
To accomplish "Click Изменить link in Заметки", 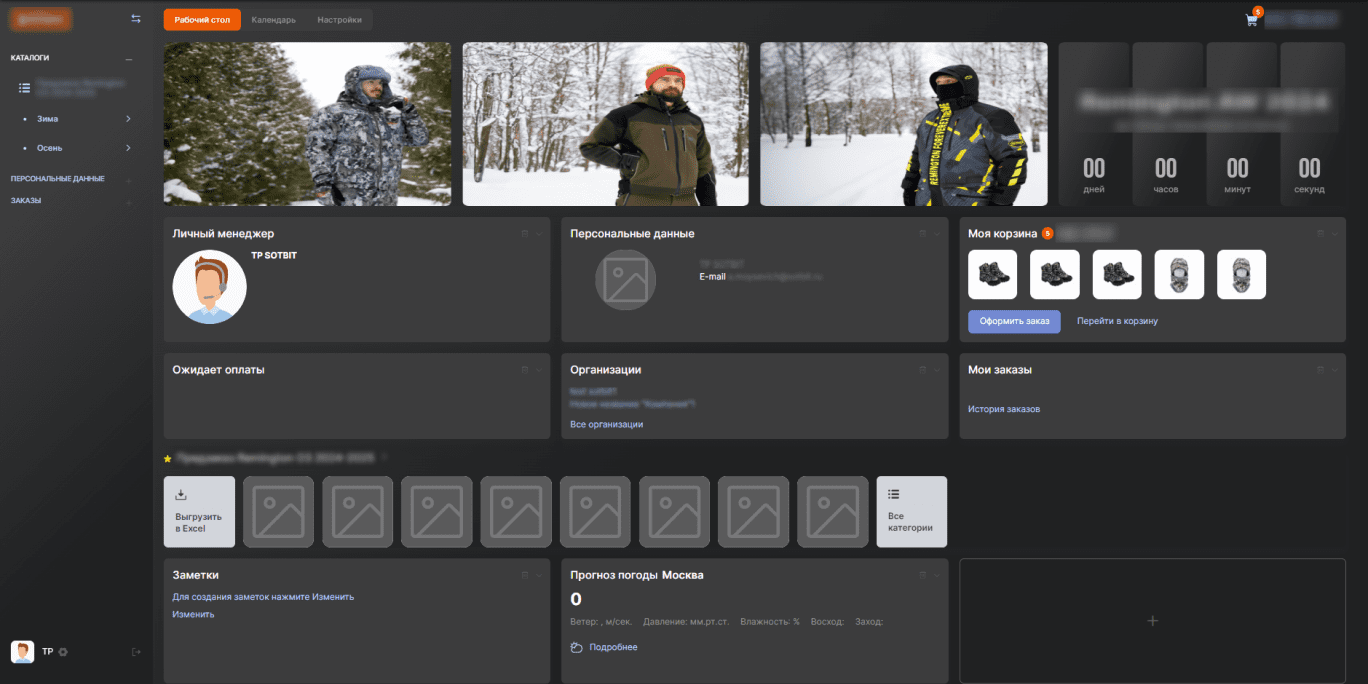I will pos(193,614).
